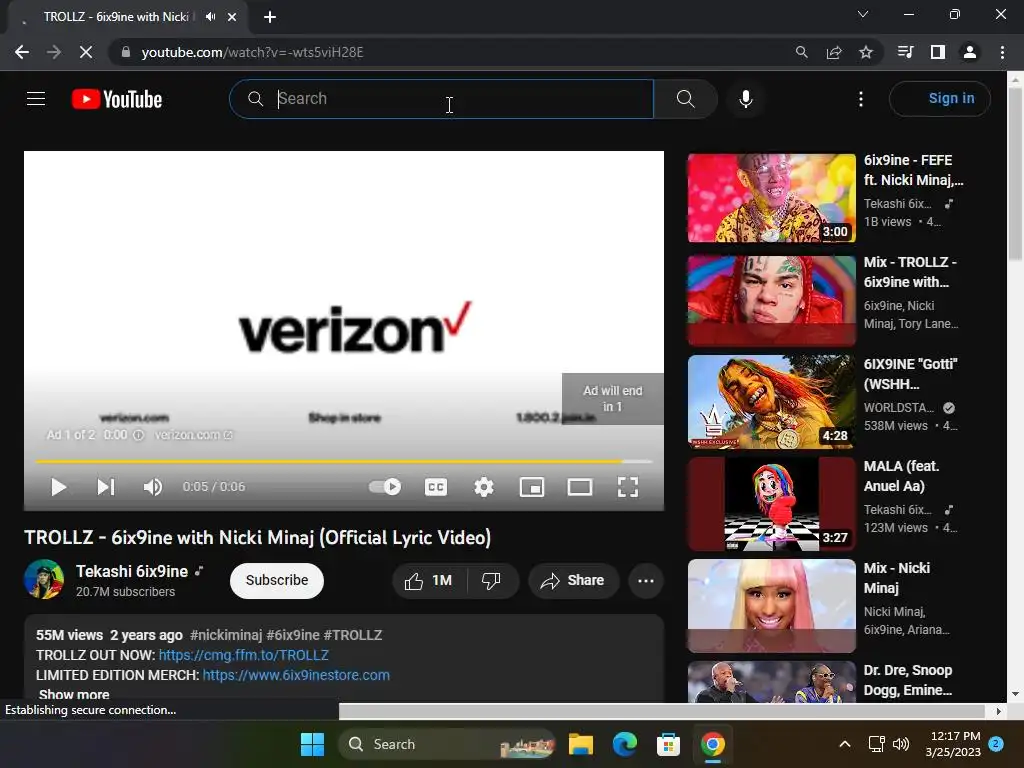Image resolution: width=1024 pixels, height=768 pixels.
Task: Dislike the video with thumbs down
Action: pyautogui.click(x=491, y=581)
